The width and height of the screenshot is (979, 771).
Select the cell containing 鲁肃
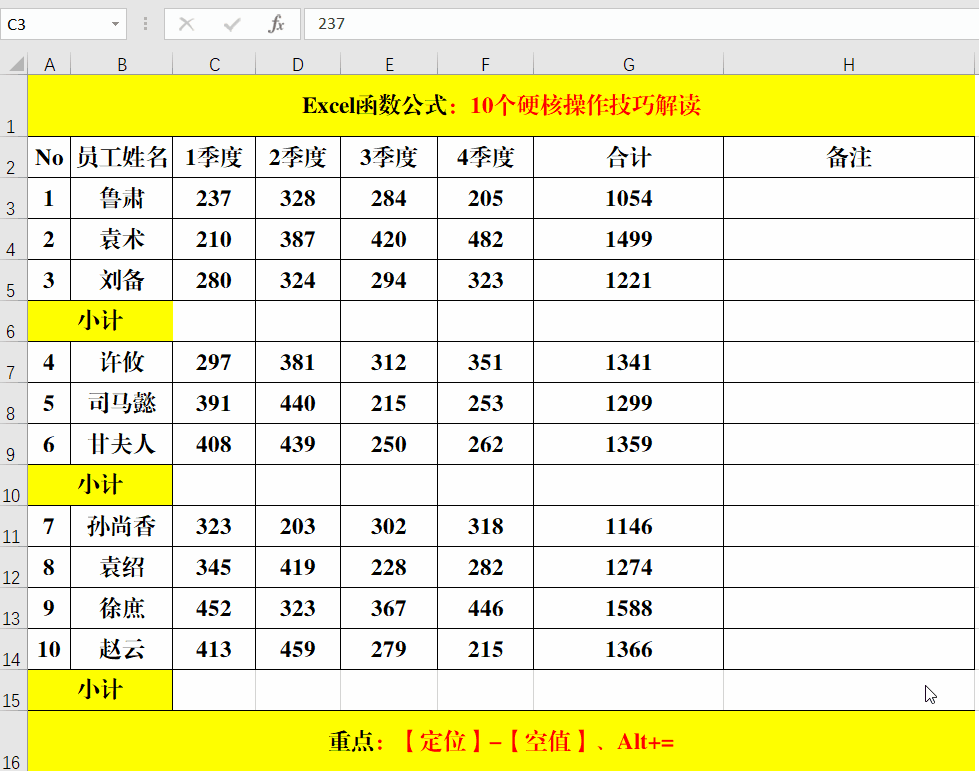click(x=122, y=198)
